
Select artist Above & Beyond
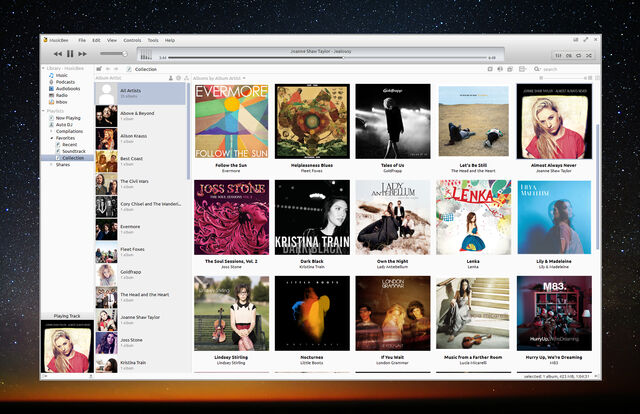coord(140,116)
